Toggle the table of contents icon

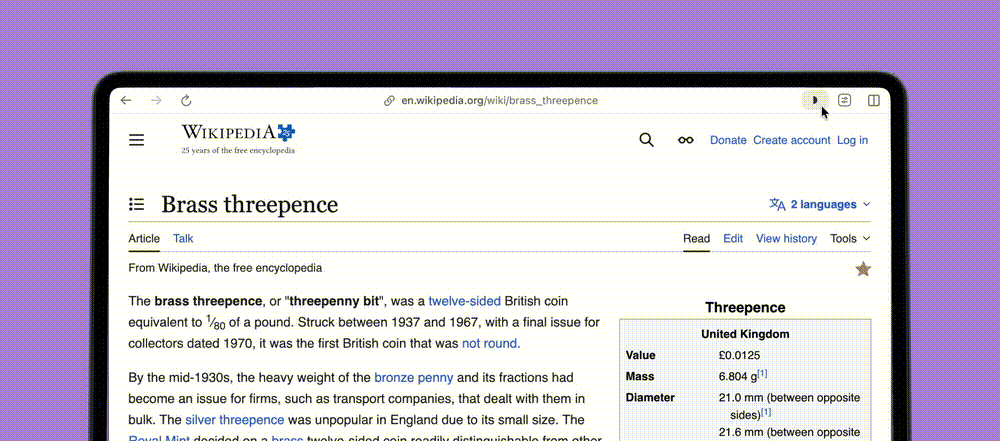coord(137,205)
